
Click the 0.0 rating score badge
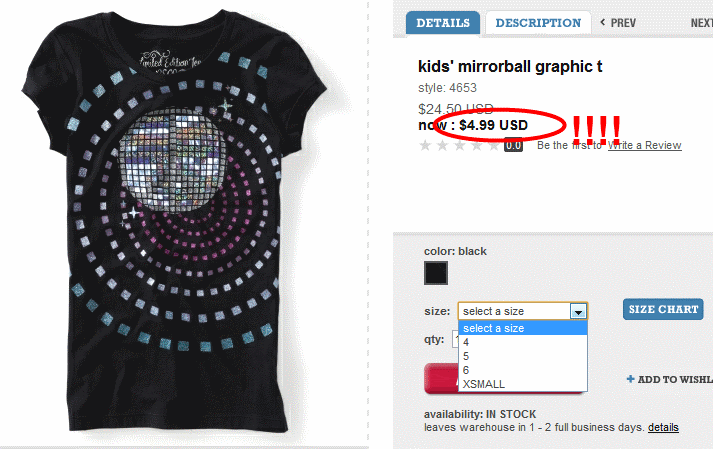tap(513, 145)
